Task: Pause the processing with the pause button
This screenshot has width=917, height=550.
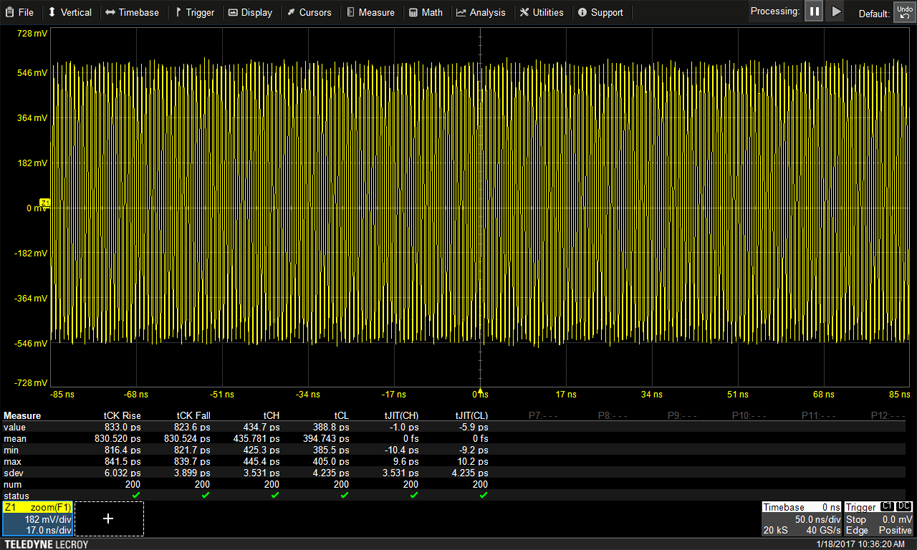Action: pos(815,11)
